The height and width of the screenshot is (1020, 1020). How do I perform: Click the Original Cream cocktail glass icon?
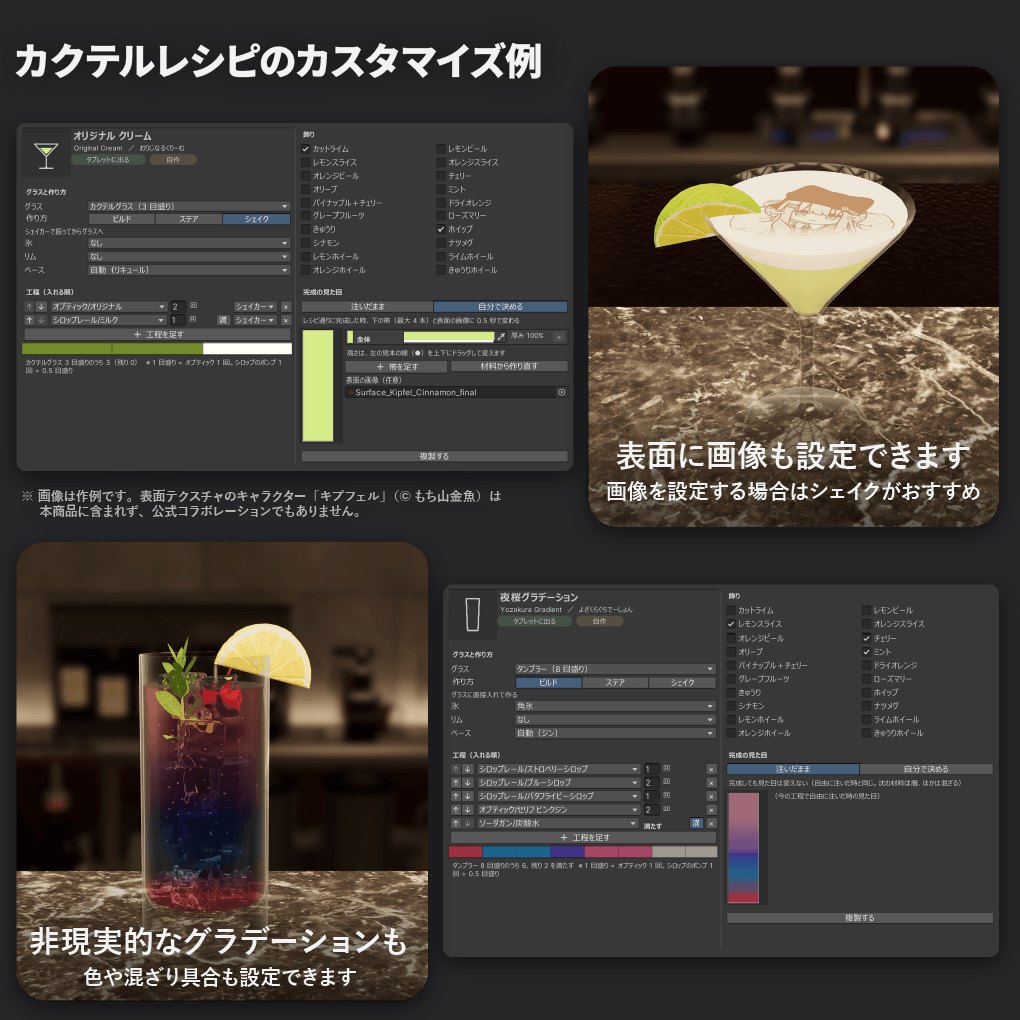pos(46,155)
